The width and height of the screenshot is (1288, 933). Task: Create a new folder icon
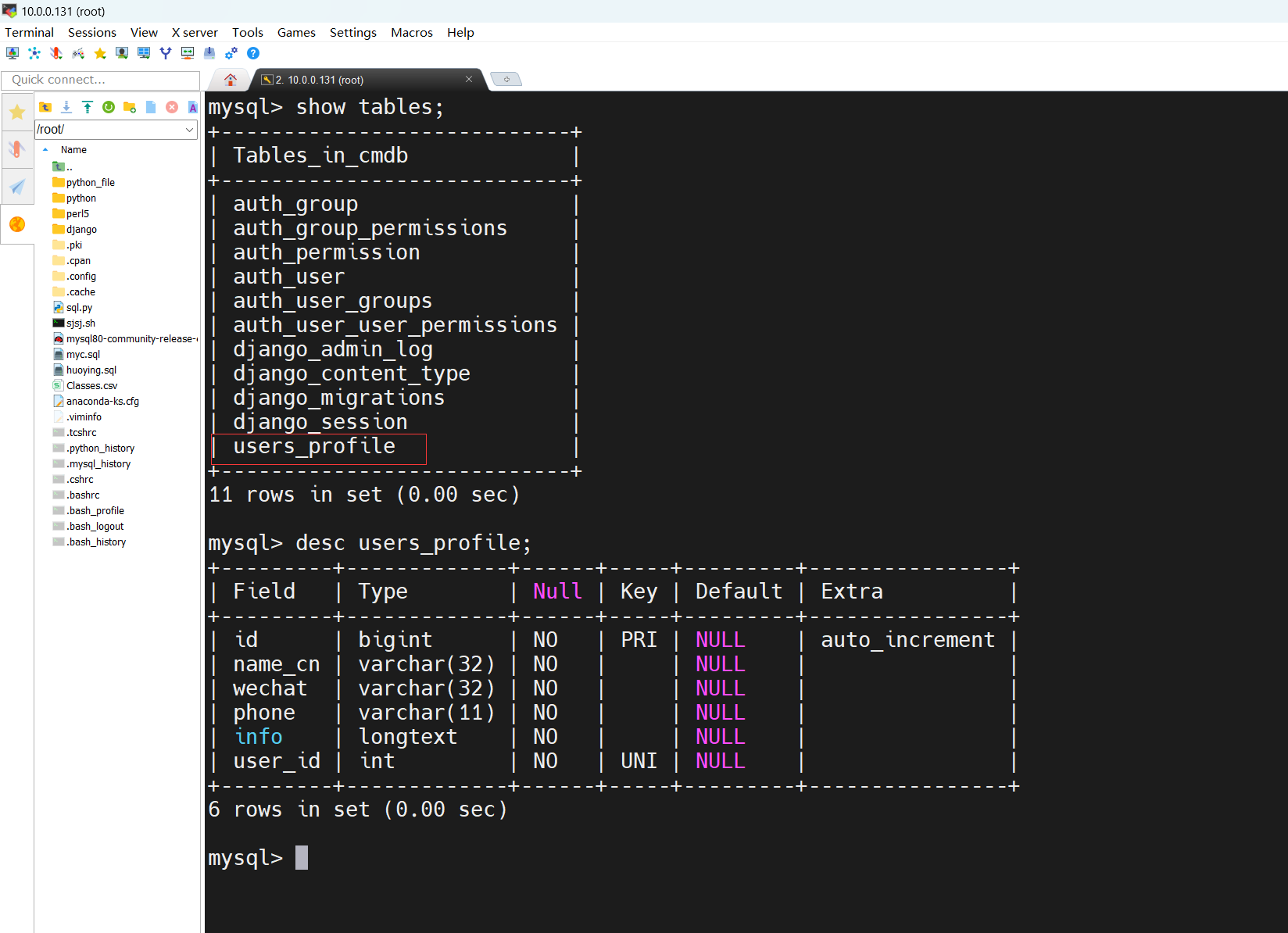tap(130, 107)
